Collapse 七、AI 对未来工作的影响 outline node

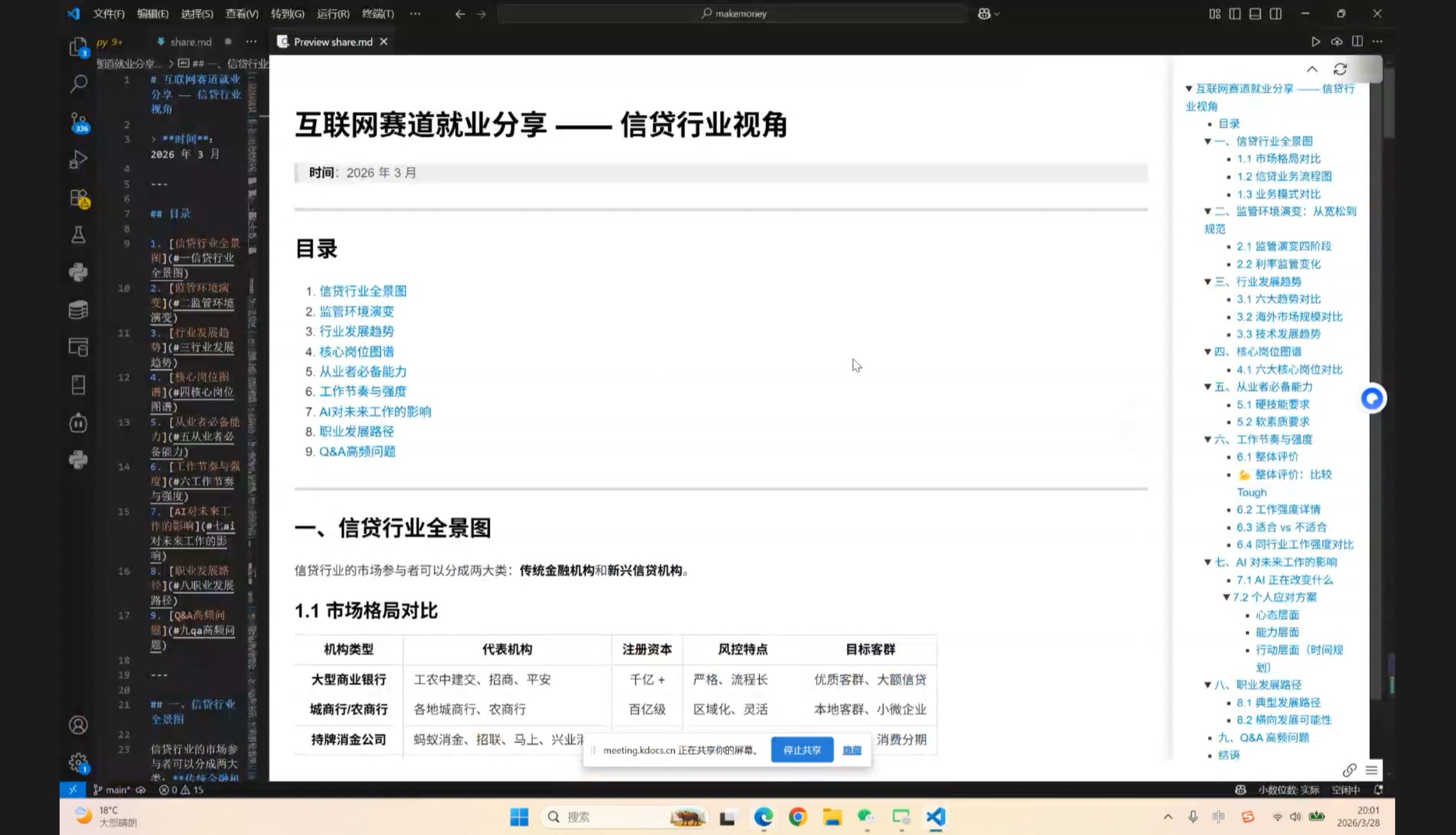click(x=1207, y=562)
